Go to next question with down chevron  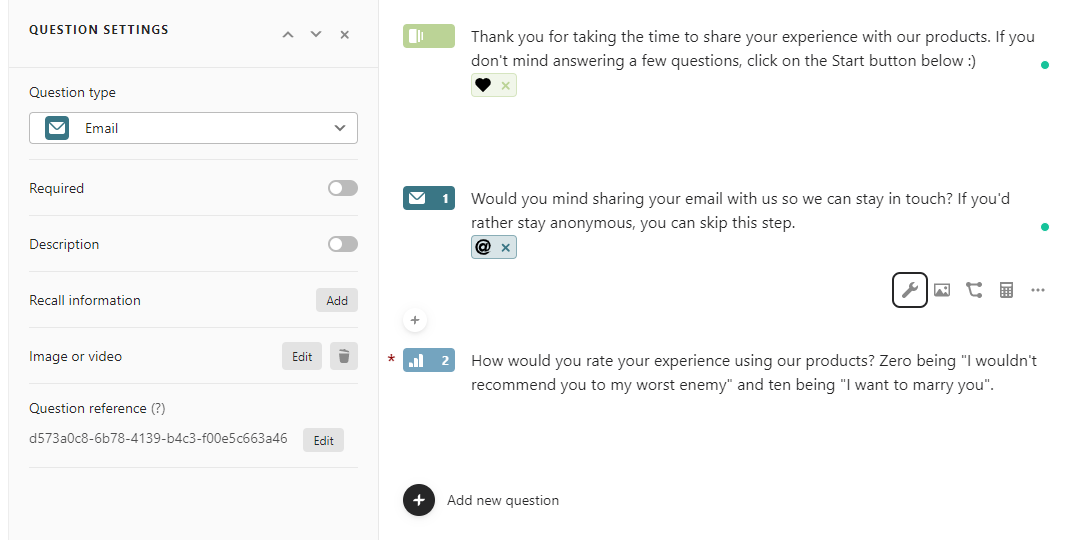pyautogui.click(x=316, y=35)
